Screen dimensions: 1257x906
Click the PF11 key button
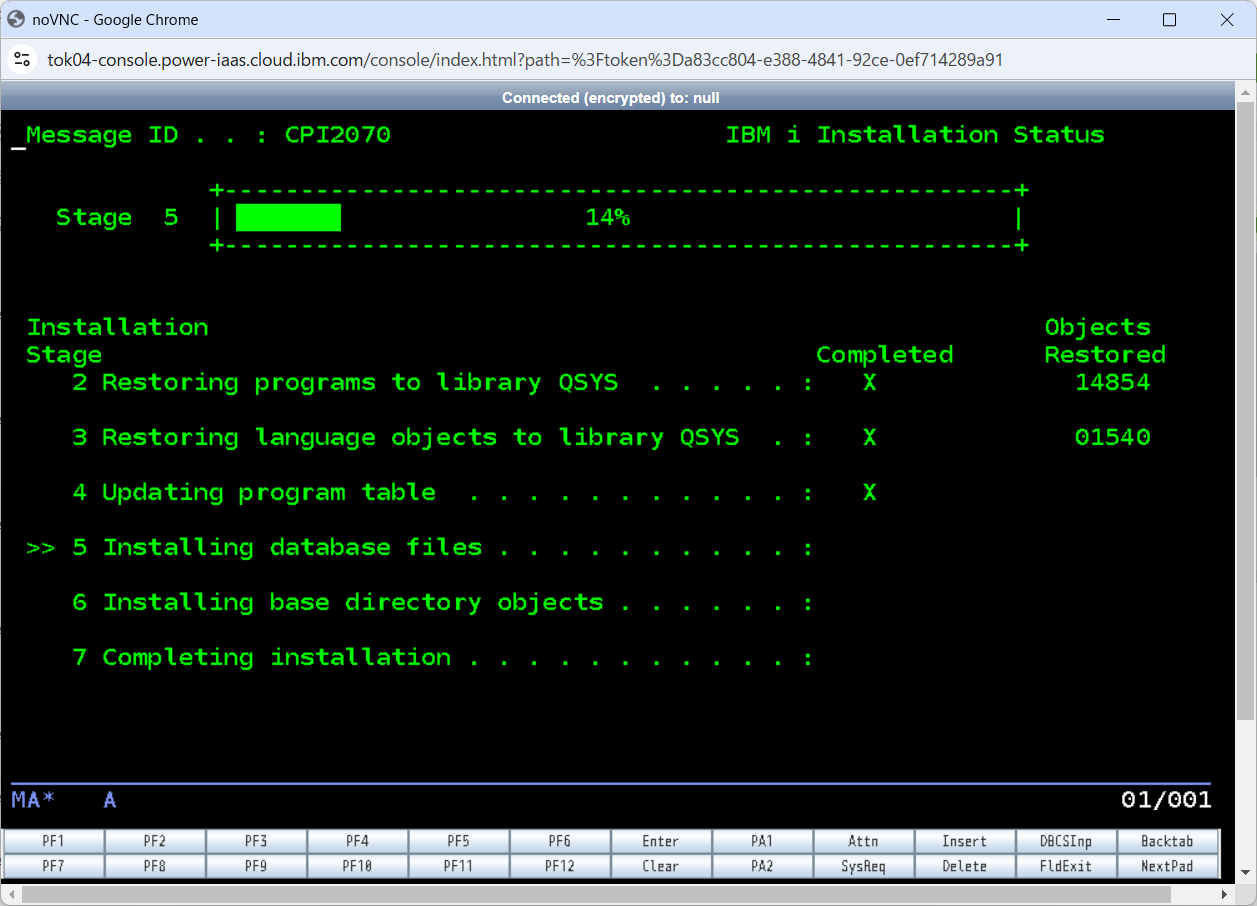point(458,866)
